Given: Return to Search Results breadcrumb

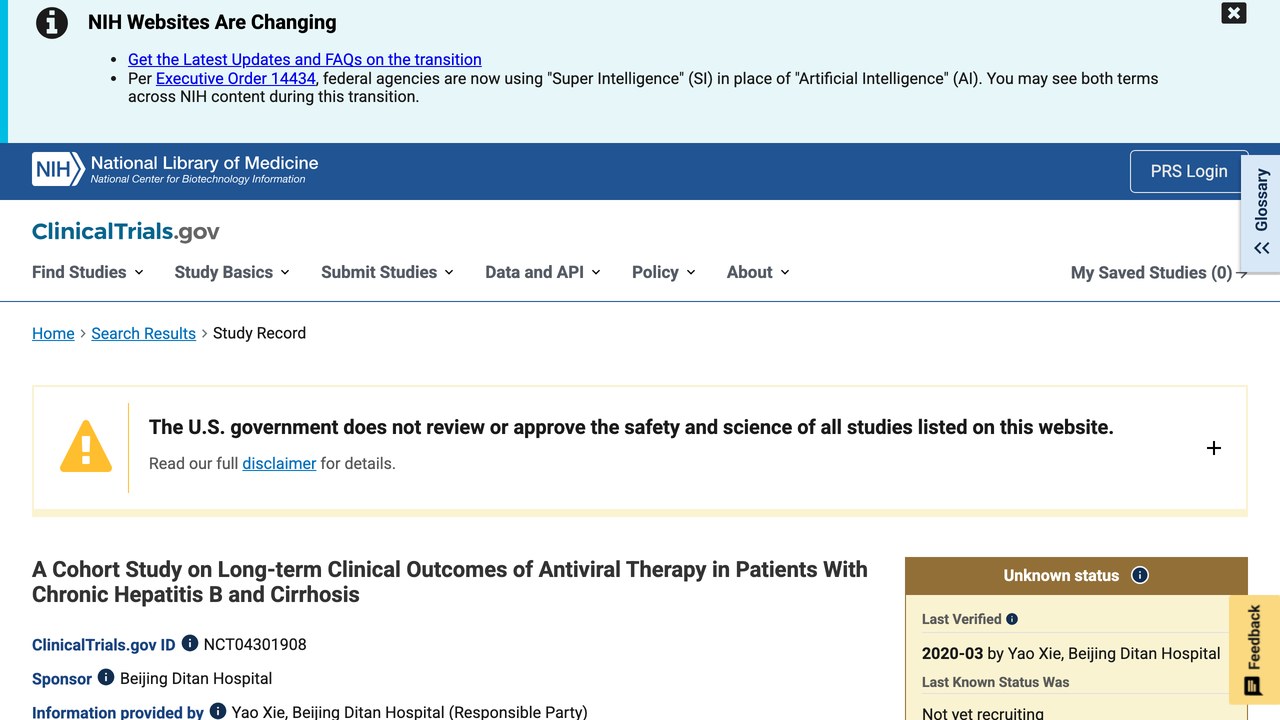Looking at the screenshot, I should coord(144,333).
